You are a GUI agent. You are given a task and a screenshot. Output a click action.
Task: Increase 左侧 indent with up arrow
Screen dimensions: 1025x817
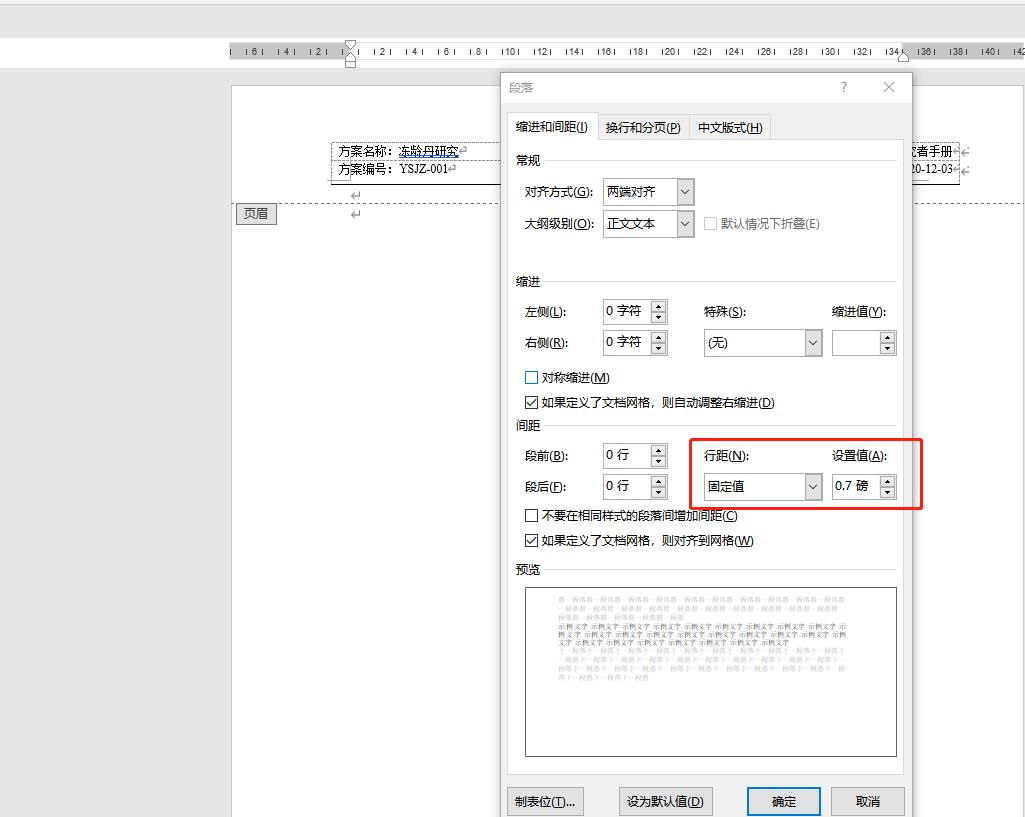point(658,306)
